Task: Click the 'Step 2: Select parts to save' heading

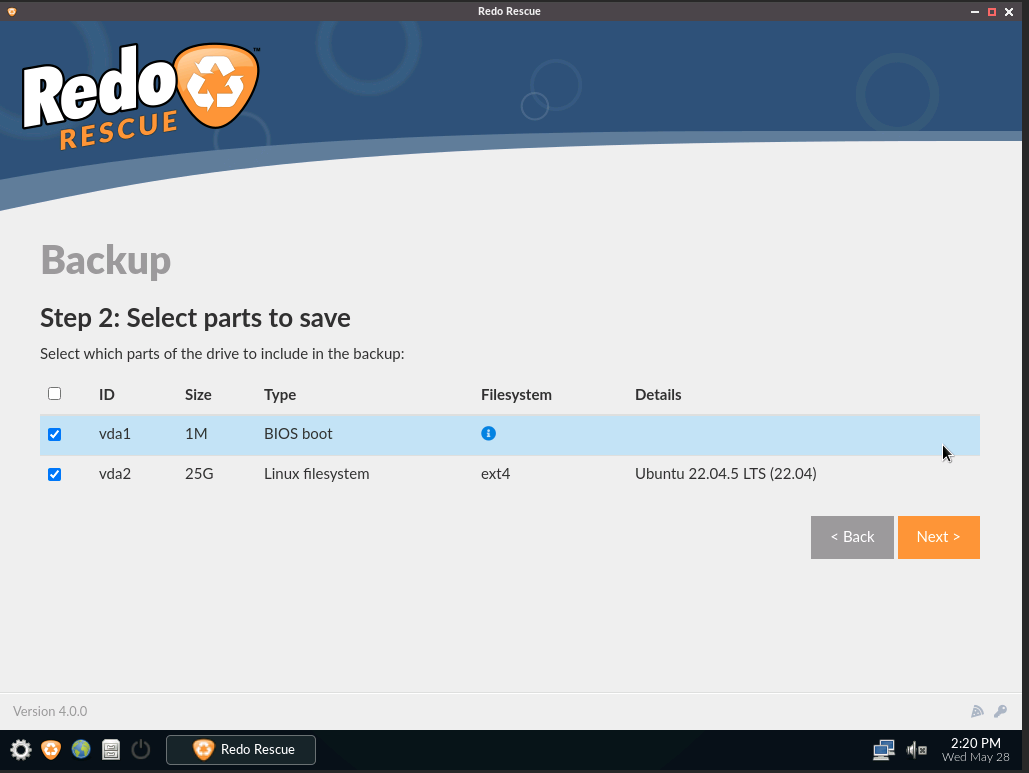Action: coord(196,318)
